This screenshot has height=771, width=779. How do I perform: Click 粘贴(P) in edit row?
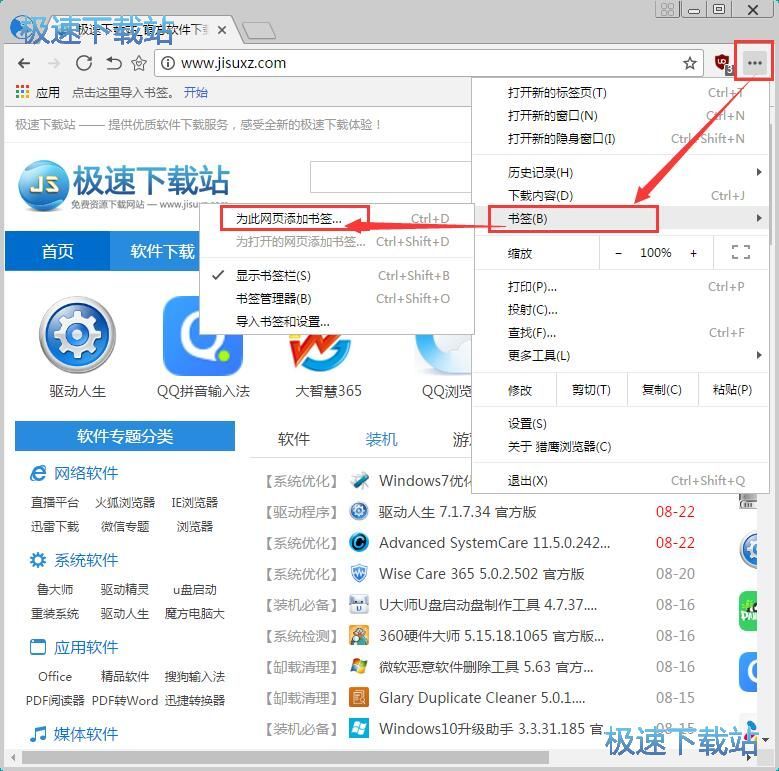[x=732, y=390]
